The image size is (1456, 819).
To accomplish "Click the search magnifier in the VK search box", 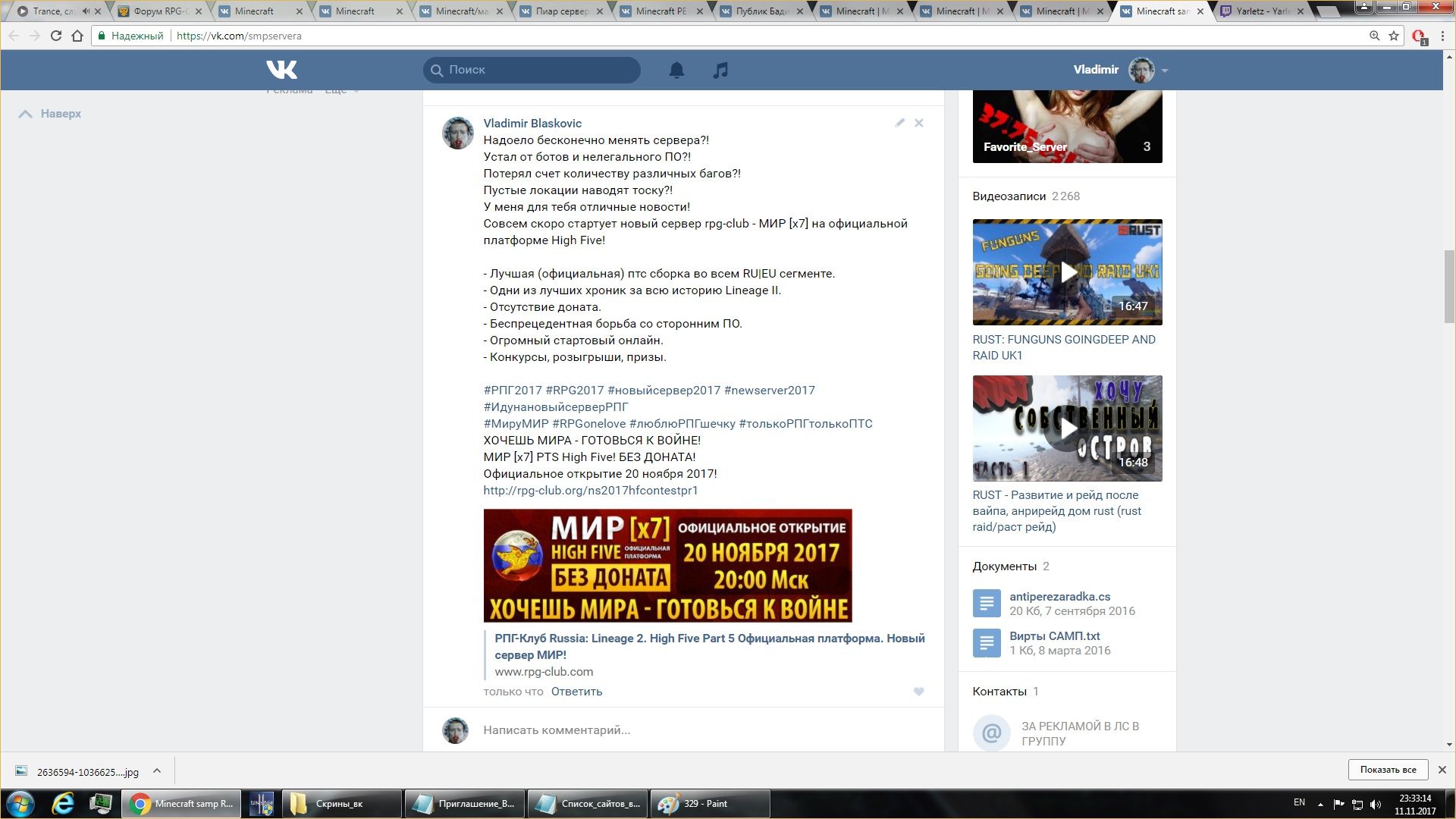I will [x=437, y=70].
